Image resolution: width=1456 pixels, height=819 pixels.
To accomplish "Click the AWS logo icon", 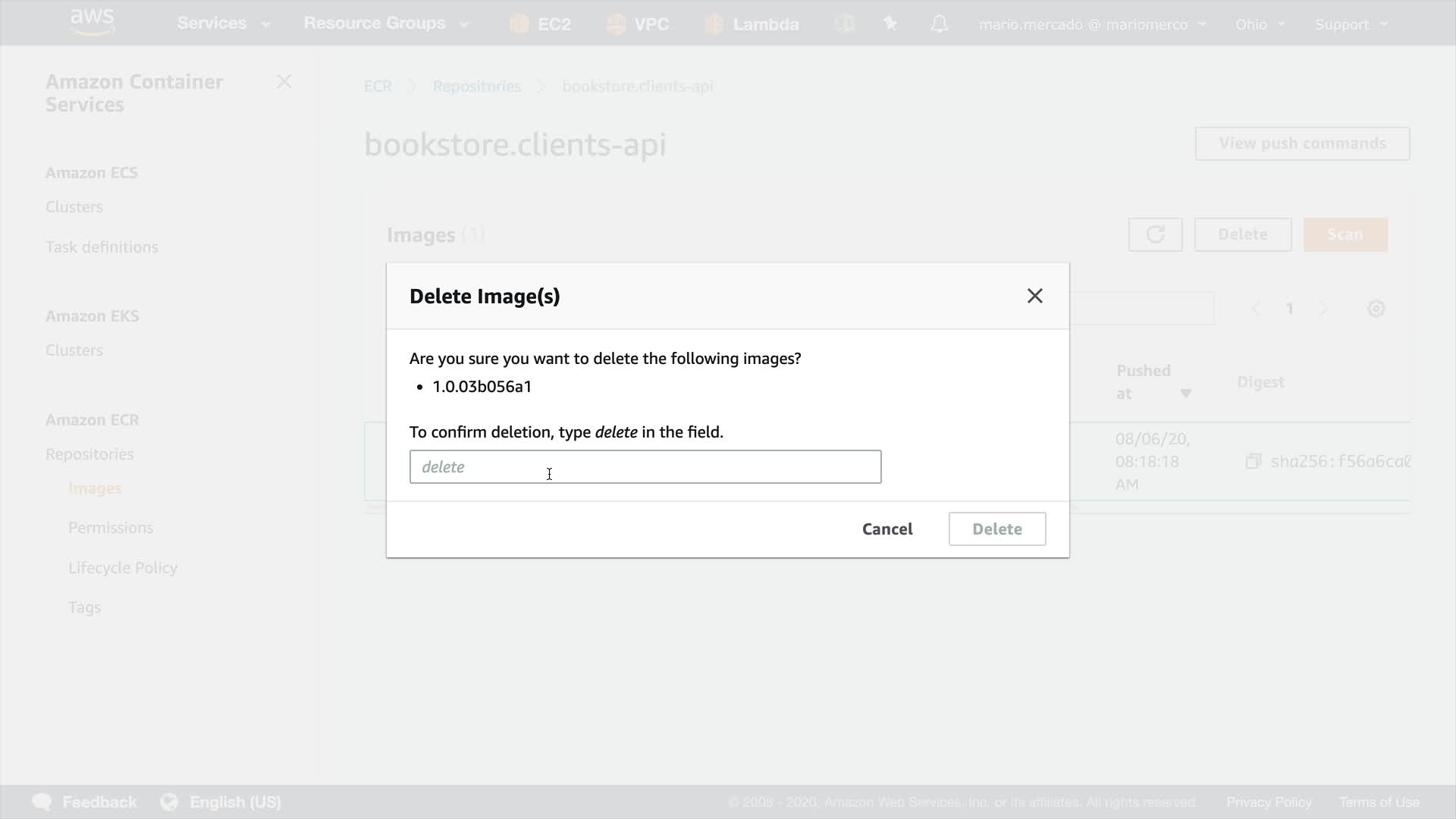I will (93, 23).
